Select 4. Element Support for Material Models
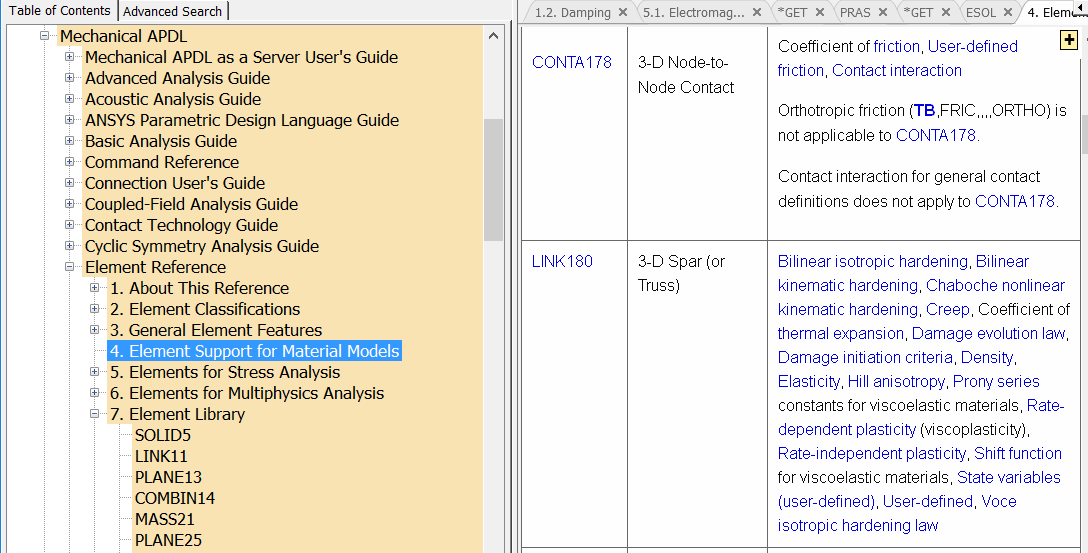1088x553 pixels. click(255, 351)
